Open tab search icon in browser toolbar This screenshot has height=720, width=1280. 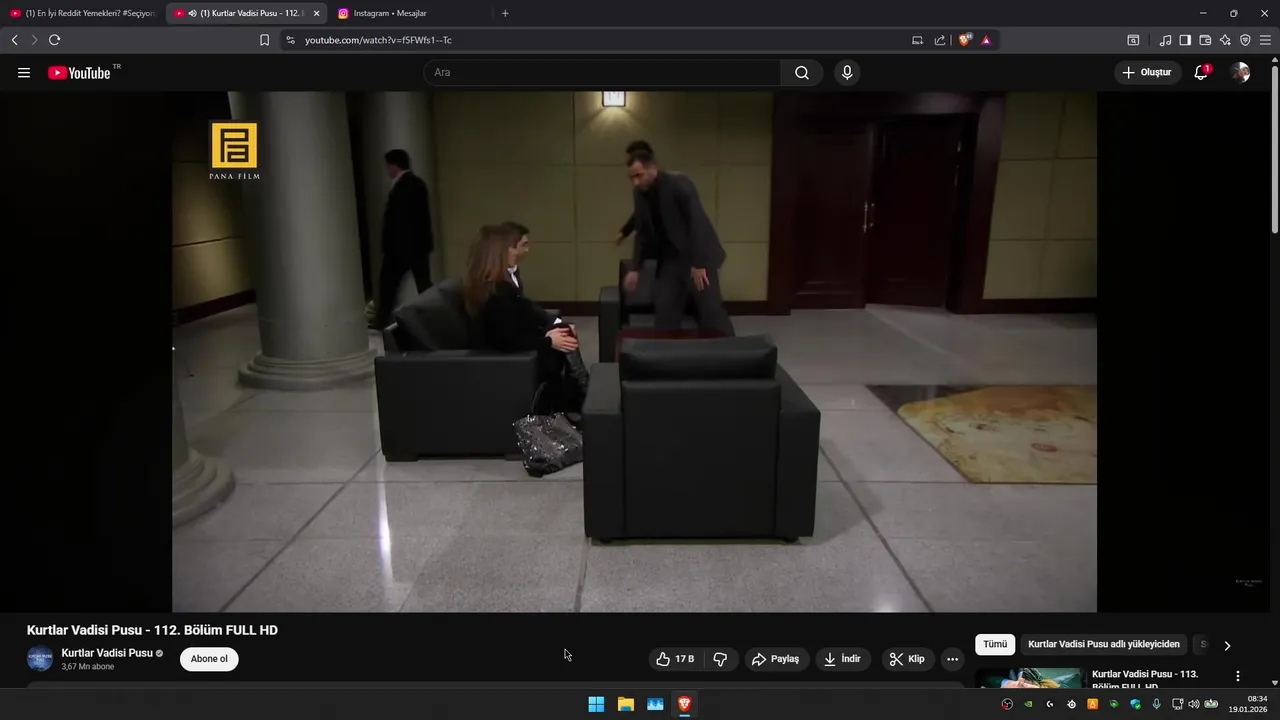1133,40
